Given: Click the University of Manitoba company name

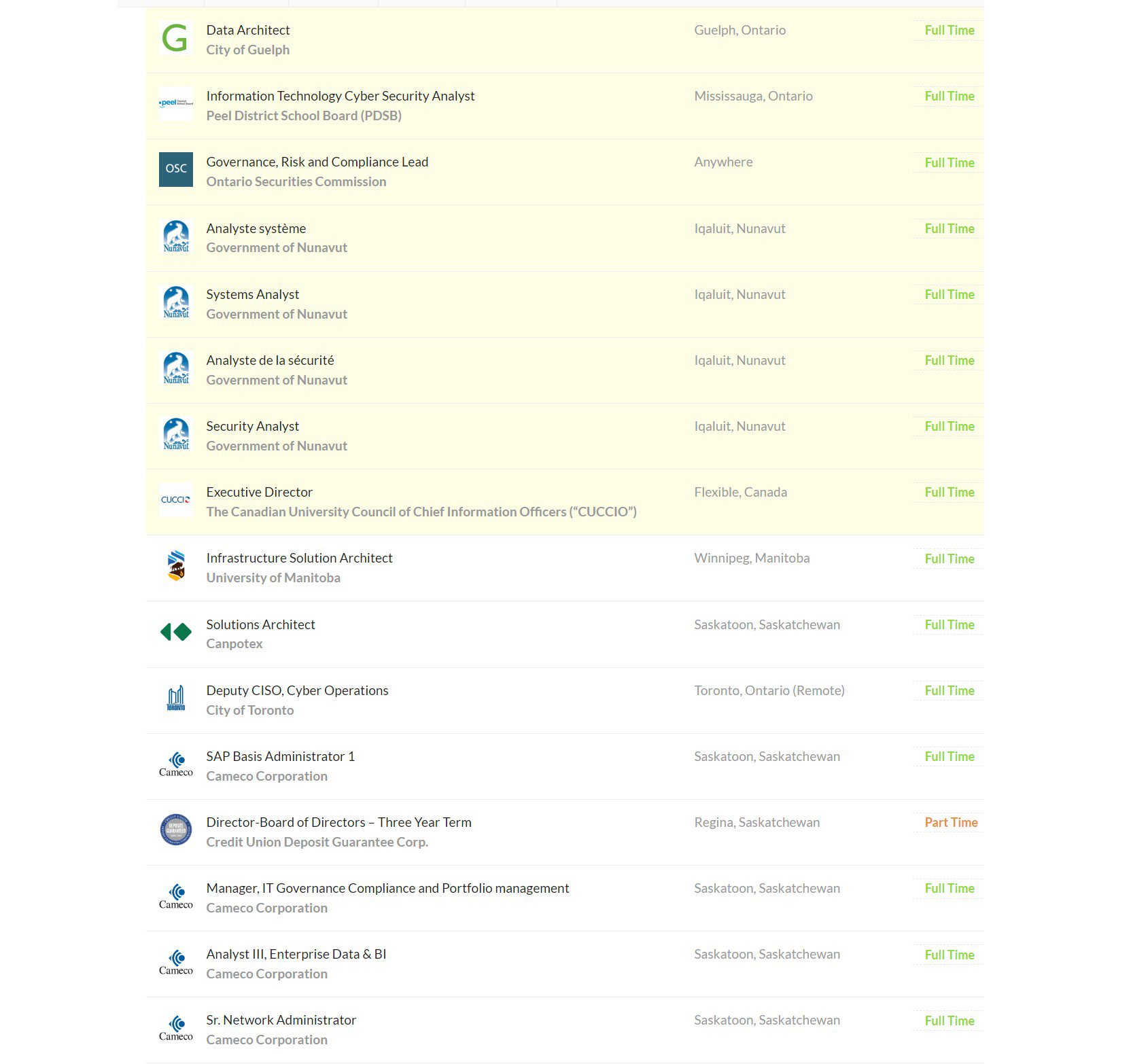Looking at the screenshot, I should (273, 578).
